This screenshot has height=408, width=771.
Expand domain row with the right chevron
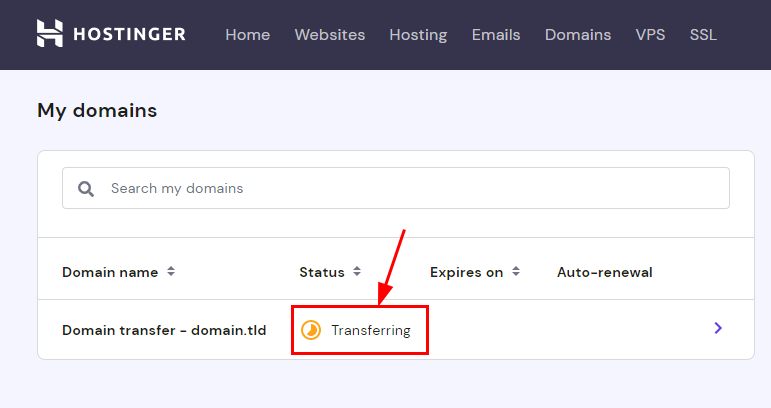click(x=718, y=328)
